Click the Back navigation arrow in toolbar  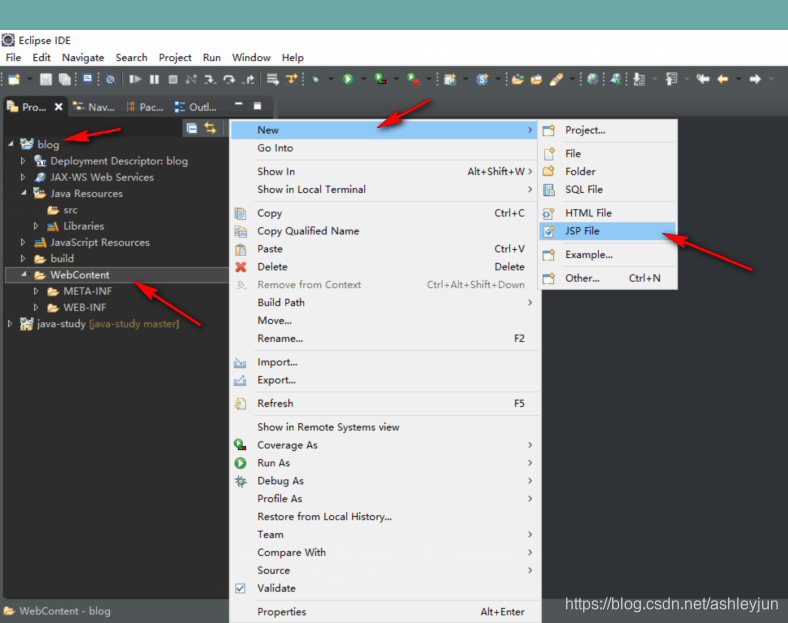(723, 79)
